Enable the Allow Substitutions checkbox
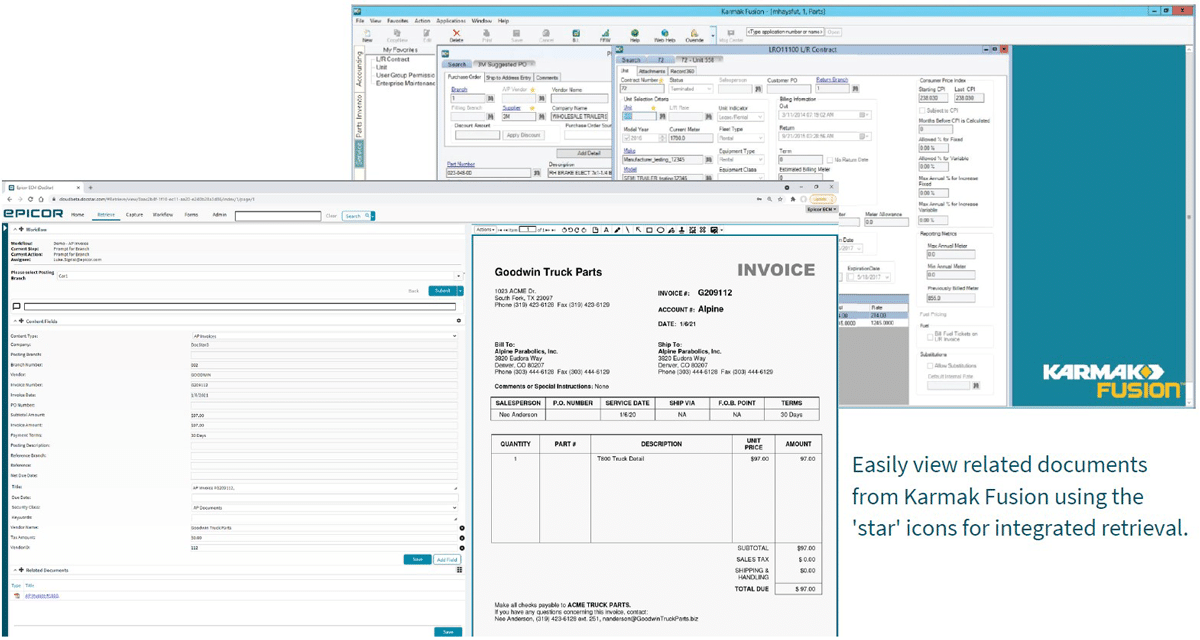 click(930, 366)
